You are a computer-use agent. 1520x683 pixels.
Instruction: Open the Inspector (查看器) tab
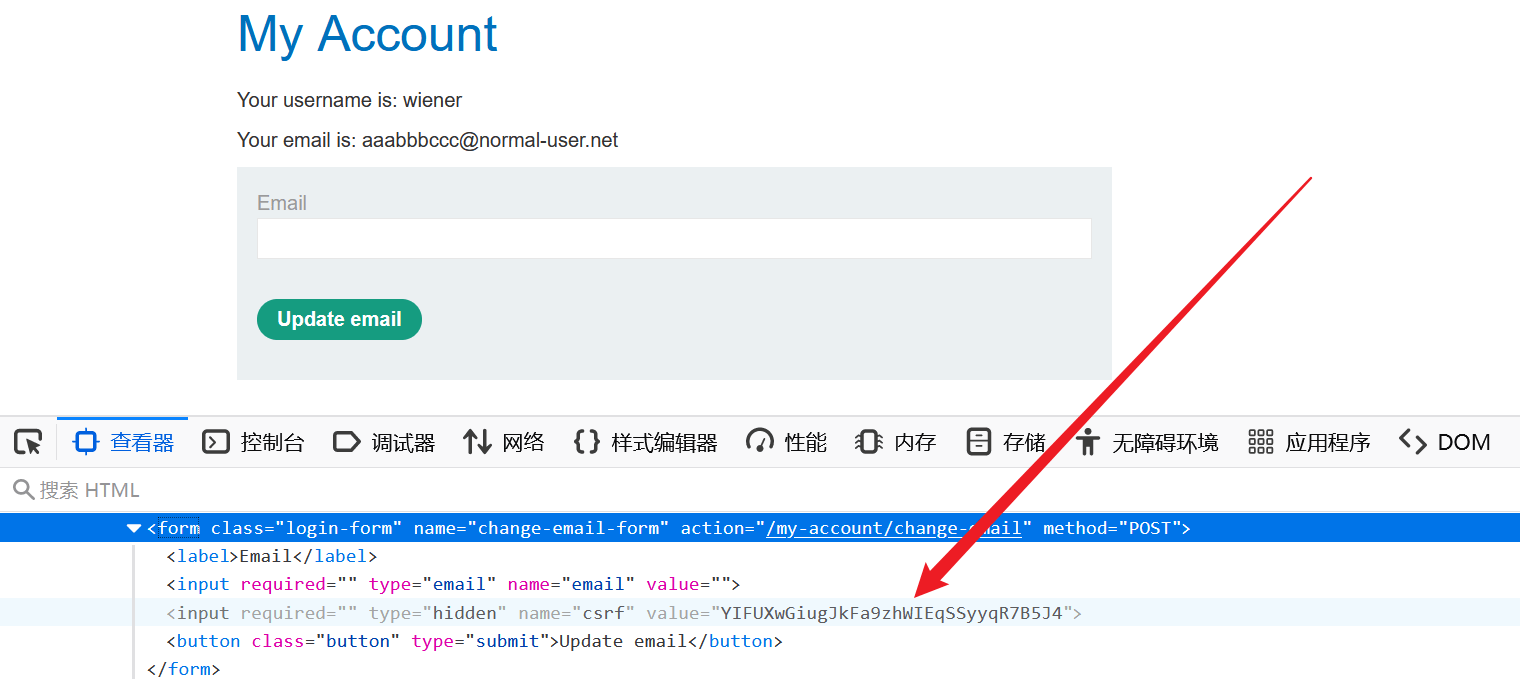[x=123, y=442]
